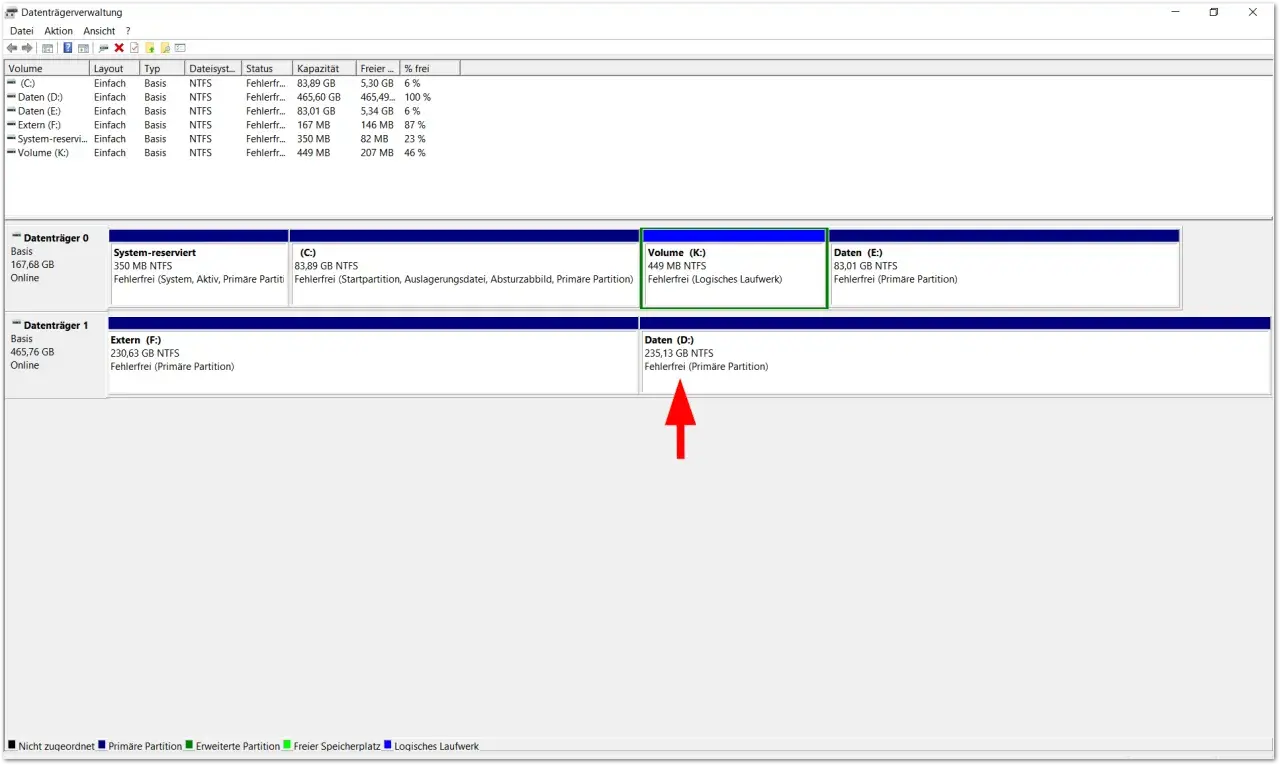Open the Datei menu
The width and height of the screenshot is (1280, 765).
tap(21, 31)
